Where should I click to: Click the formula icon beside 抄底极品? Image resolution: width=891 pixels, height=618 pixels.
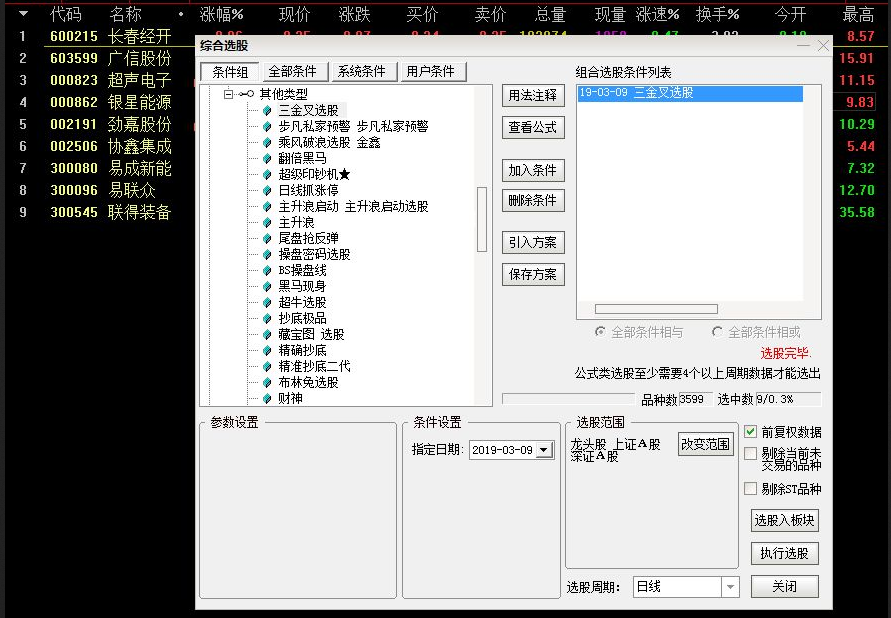(267, 318)
